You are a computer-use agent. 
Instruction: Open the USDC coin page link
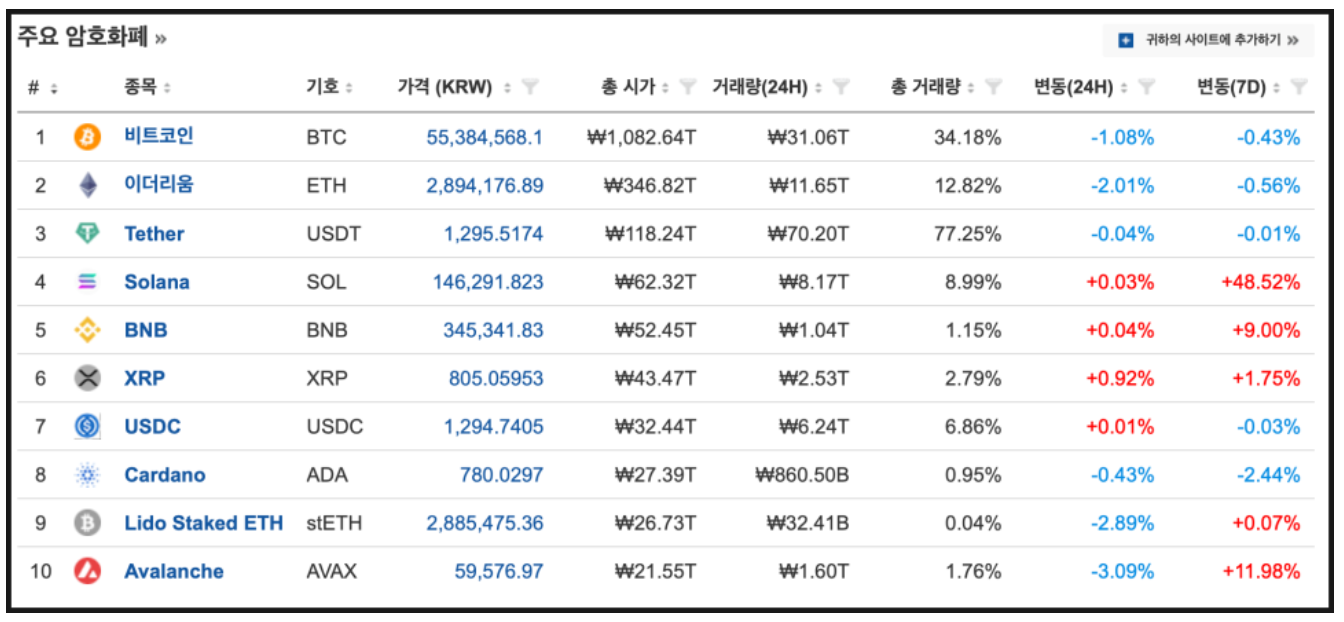[x=153, y=427]
